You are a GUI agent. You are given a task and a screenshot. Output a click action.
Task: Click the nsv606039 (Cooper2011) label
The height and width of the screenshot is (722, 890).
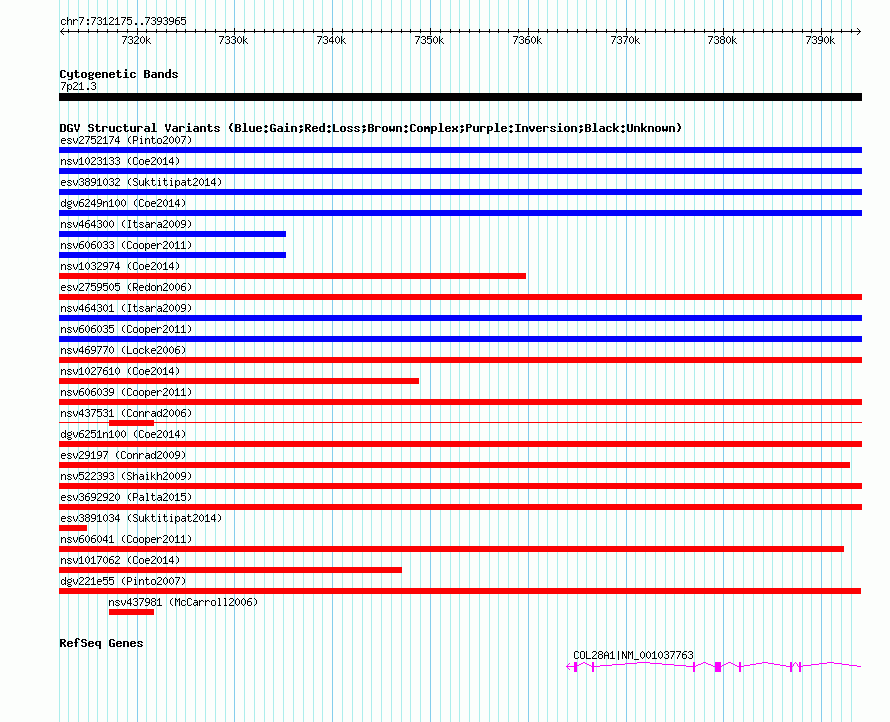[126, 392]
